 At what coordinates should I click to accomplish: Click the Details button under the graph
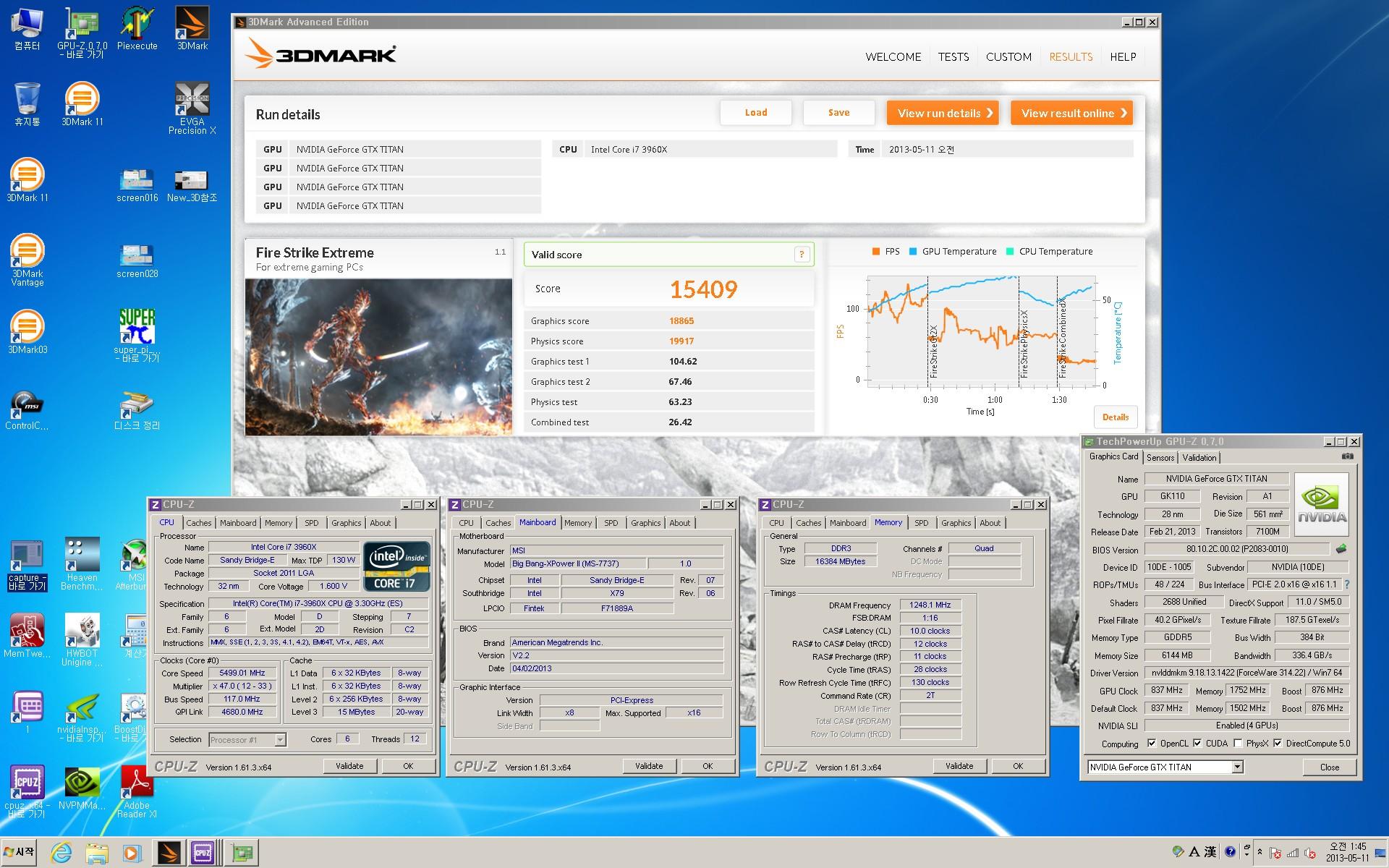pos(1115,417)
